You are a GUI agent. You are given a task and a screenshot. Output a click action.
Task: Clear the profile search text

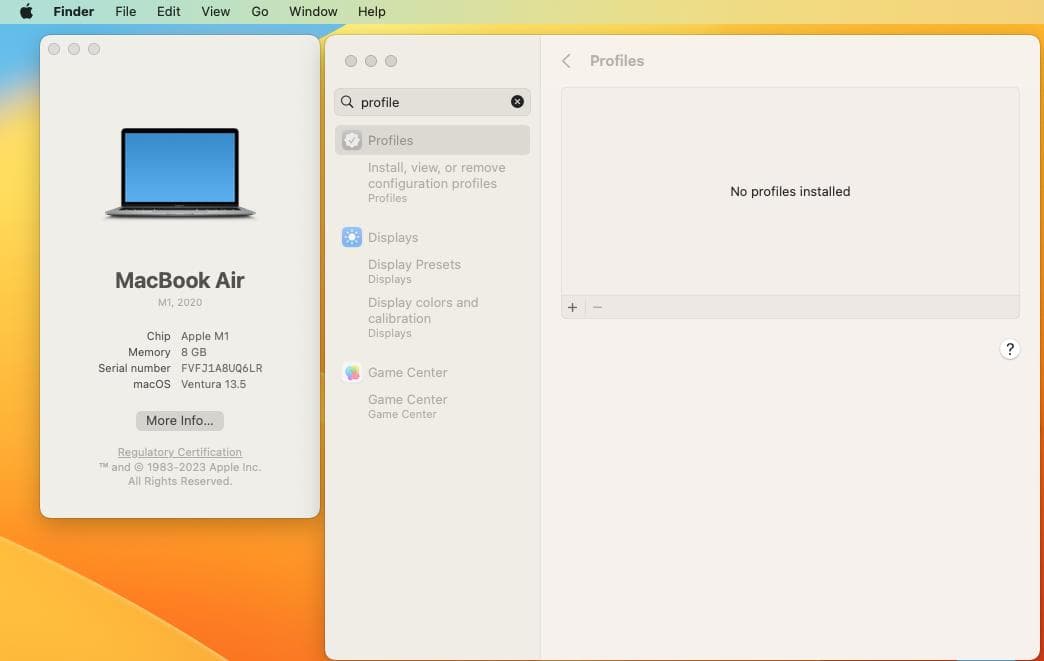[x=517, y=102]
